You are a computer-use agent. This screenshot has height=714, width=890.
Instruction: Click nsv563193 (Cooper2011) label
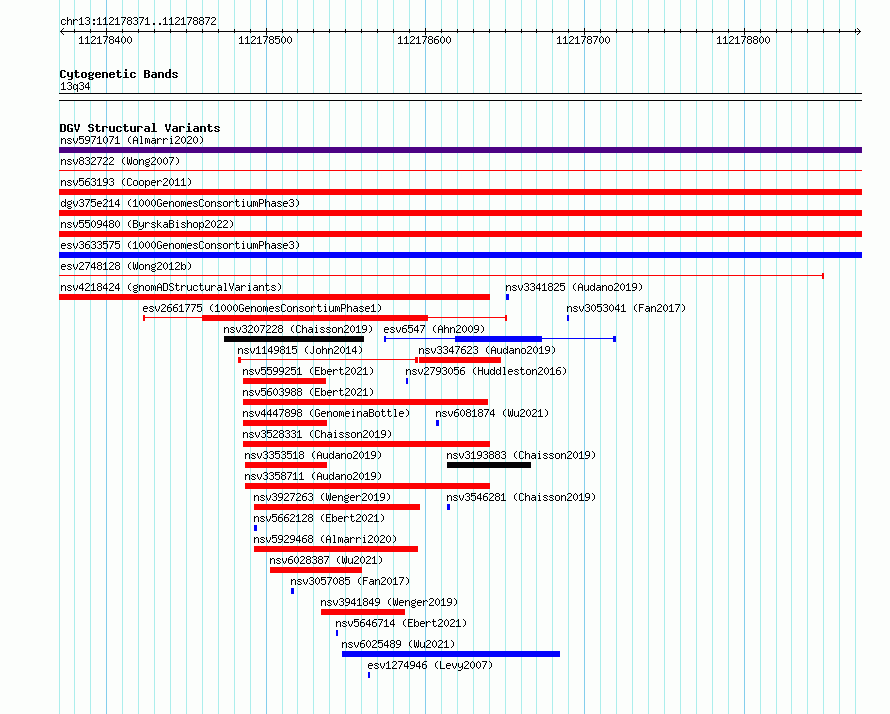tap(126, 182)
